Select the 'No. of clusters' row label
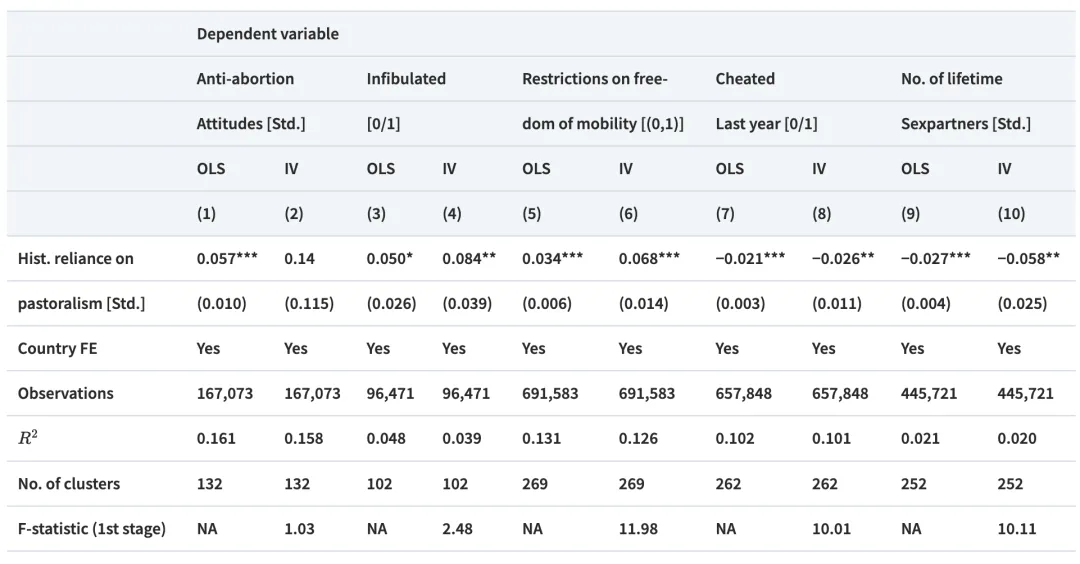The height and width of the screenshot is (564, 1080). click(68, 484)
